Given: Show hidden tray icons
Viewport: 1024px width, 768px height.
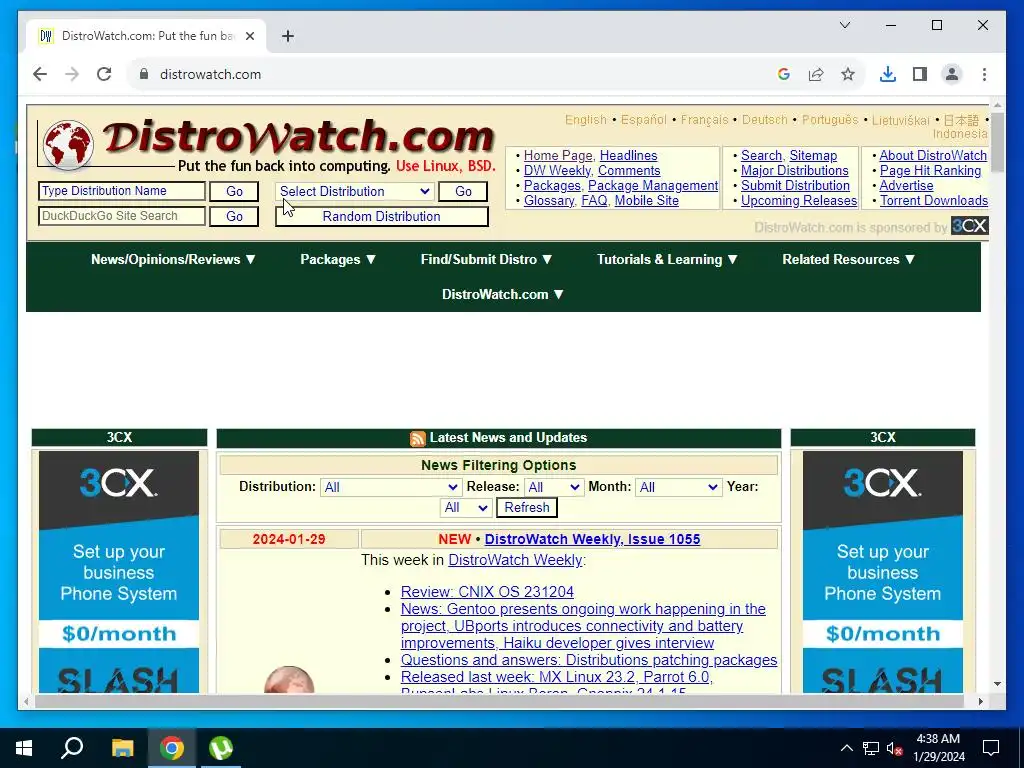Looking at the screenshot, I should coord(846,748).
